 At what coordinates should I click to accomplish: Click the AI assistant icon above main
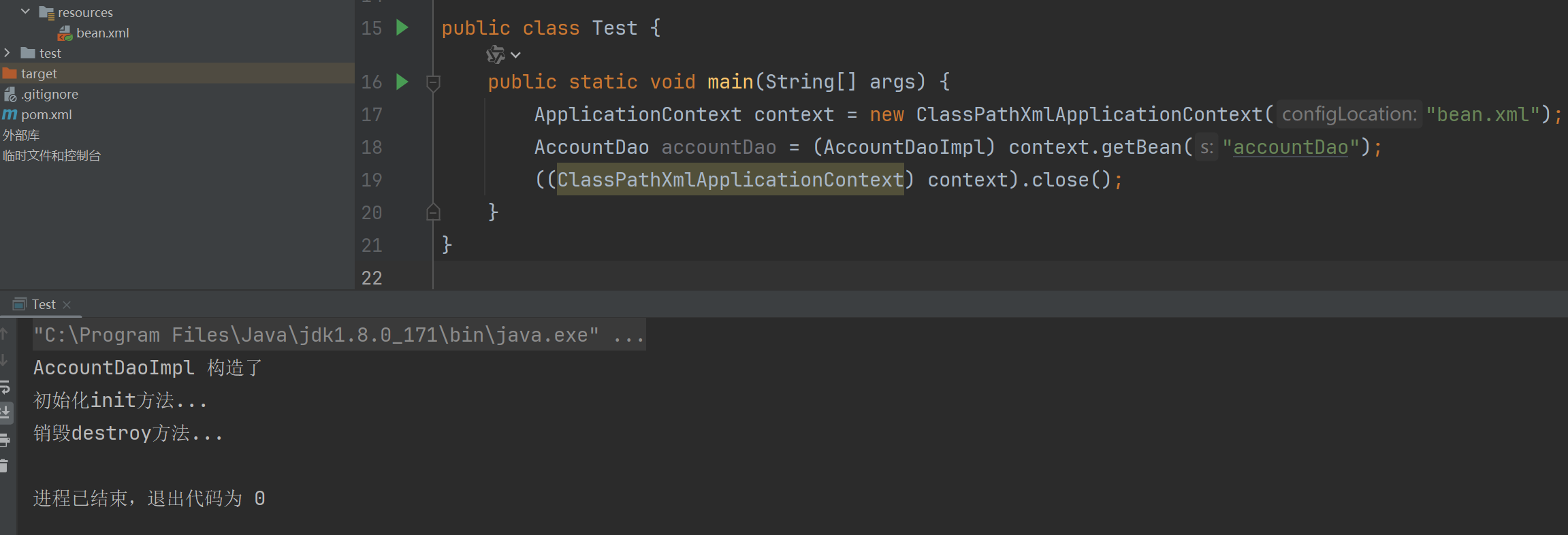click(x=496, y=55)
